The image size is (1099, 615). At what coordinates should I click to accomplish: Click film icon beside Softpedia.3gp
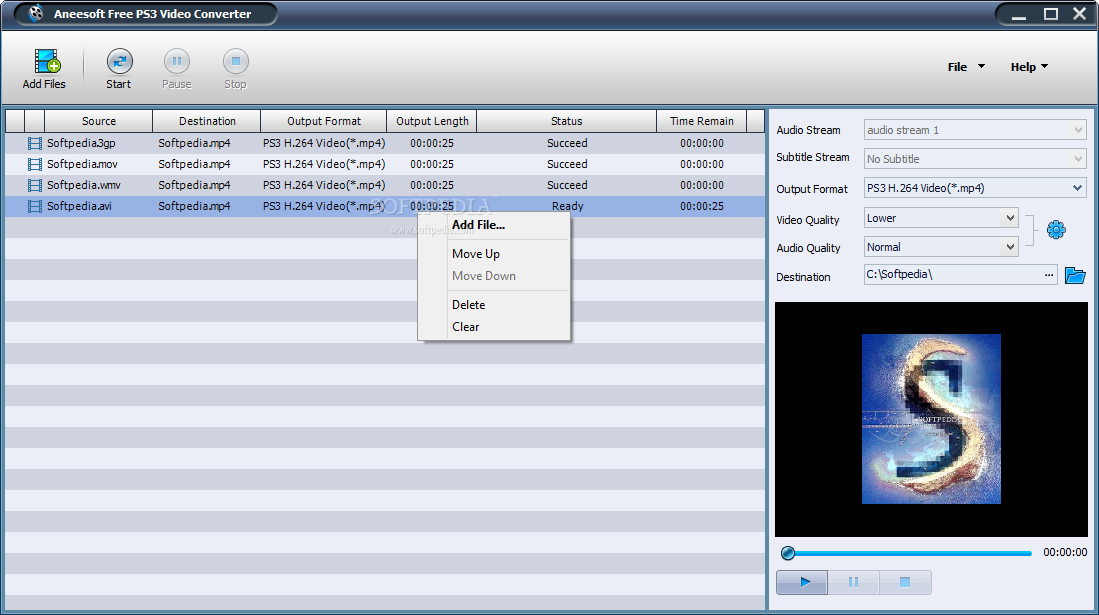(x=34, y=143)
